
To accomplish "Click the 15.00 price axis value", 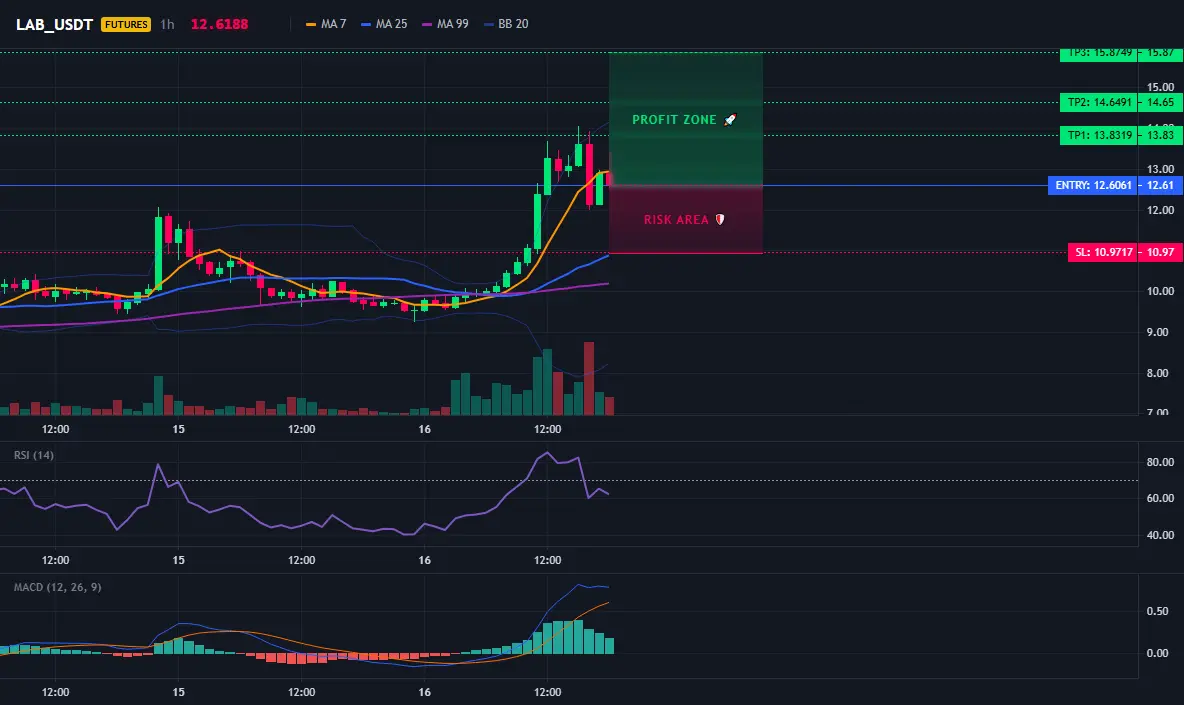I will click(x=1161, y=87).
